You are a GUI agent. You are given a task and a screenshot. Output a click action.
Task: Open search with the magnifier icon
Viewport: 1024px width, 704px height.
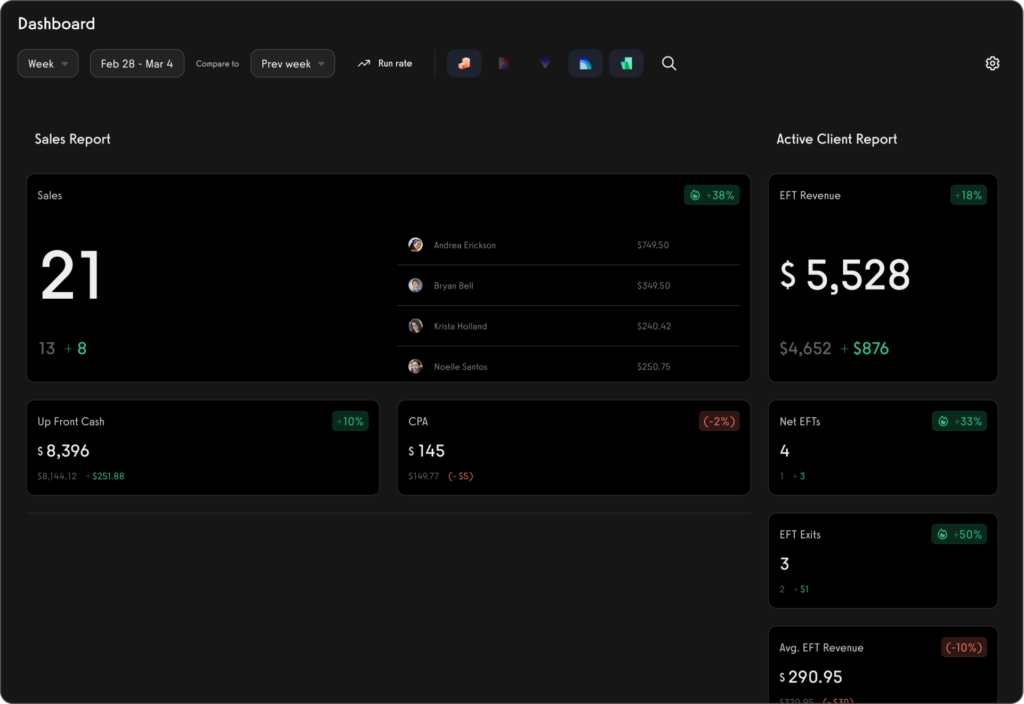(669, 62)
